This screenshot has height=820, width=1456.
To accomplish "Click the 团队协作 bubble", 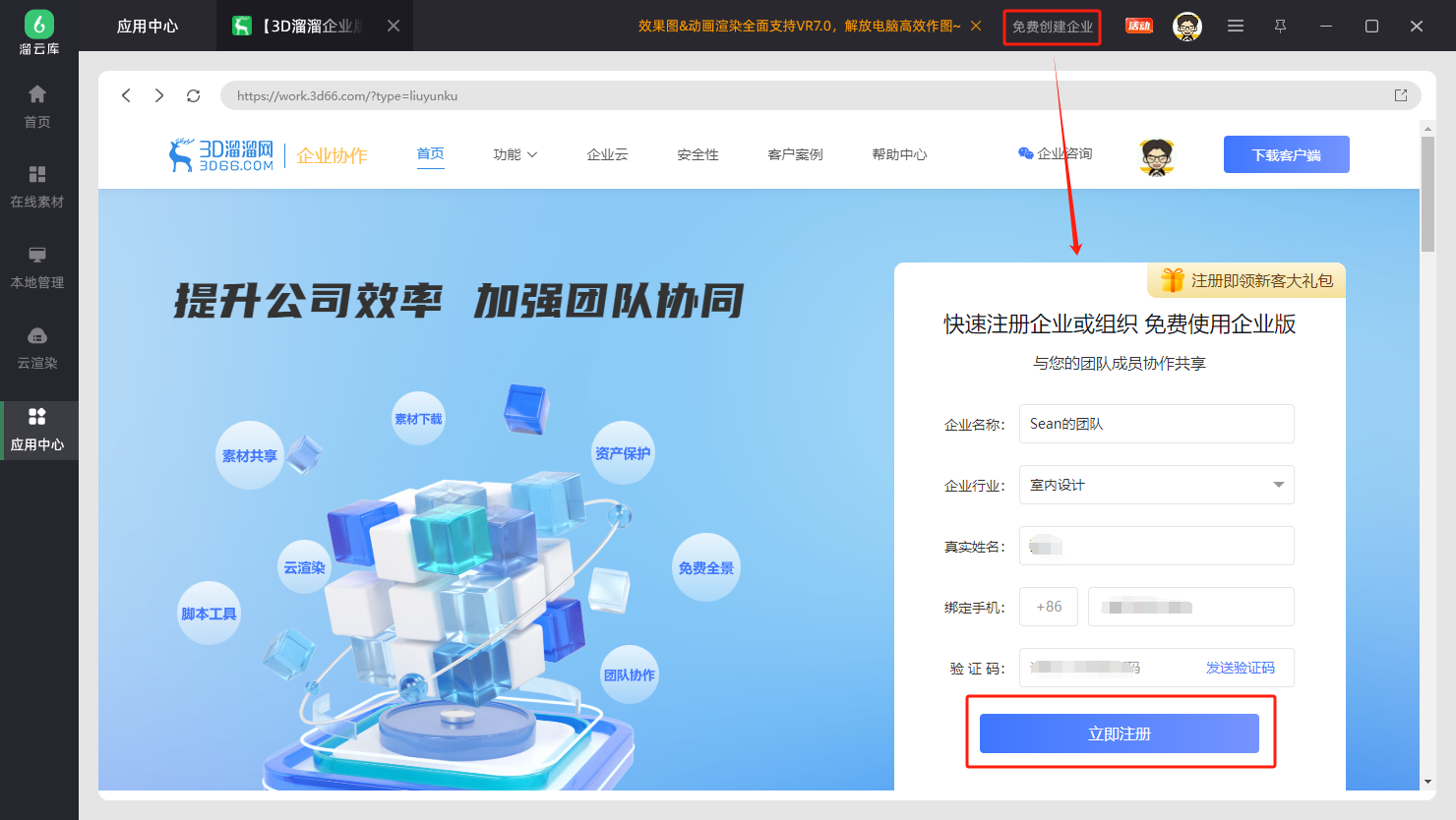I will 630,674.
